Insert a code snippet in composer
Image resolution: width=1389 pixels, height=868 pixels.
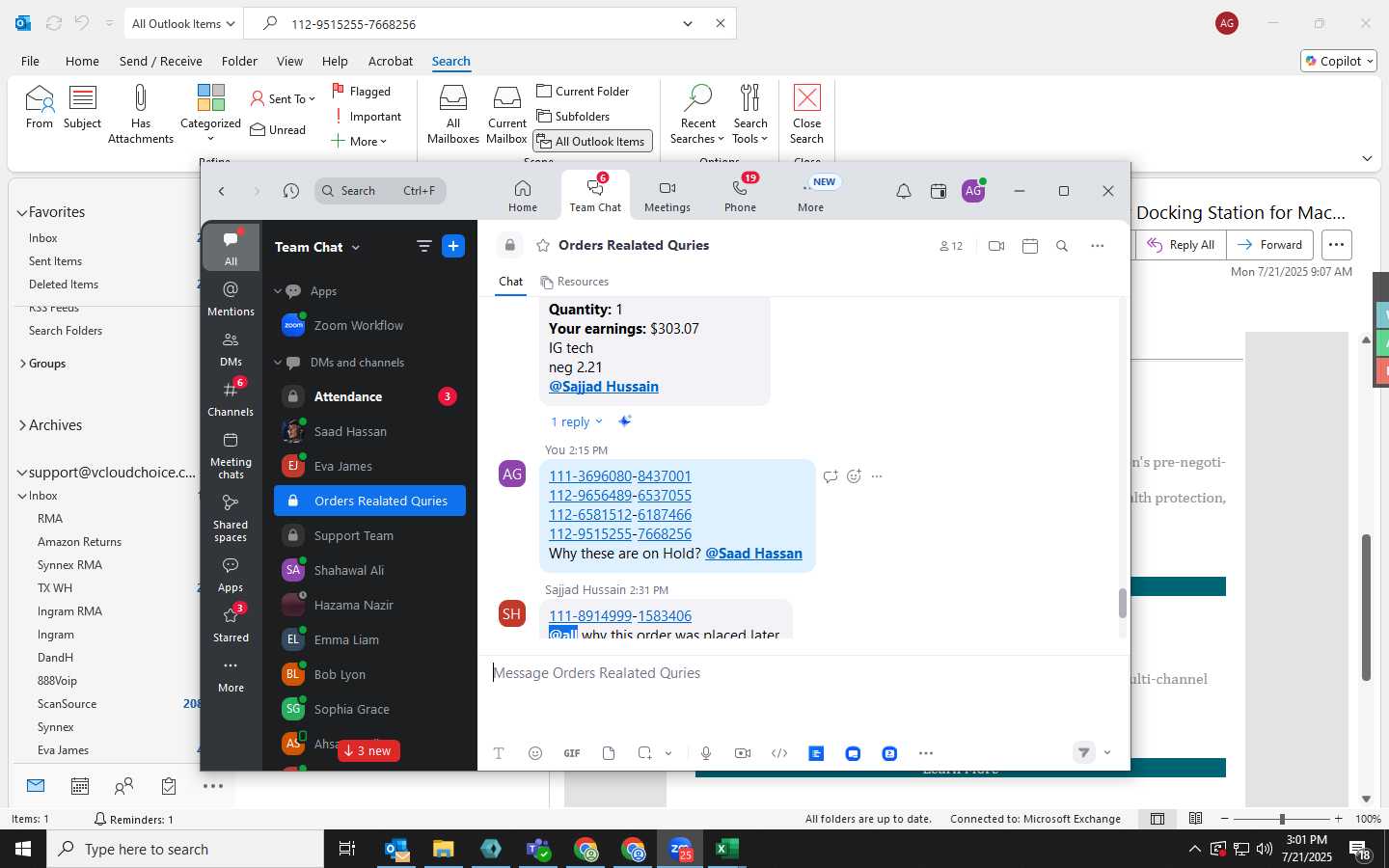[779, 753]
